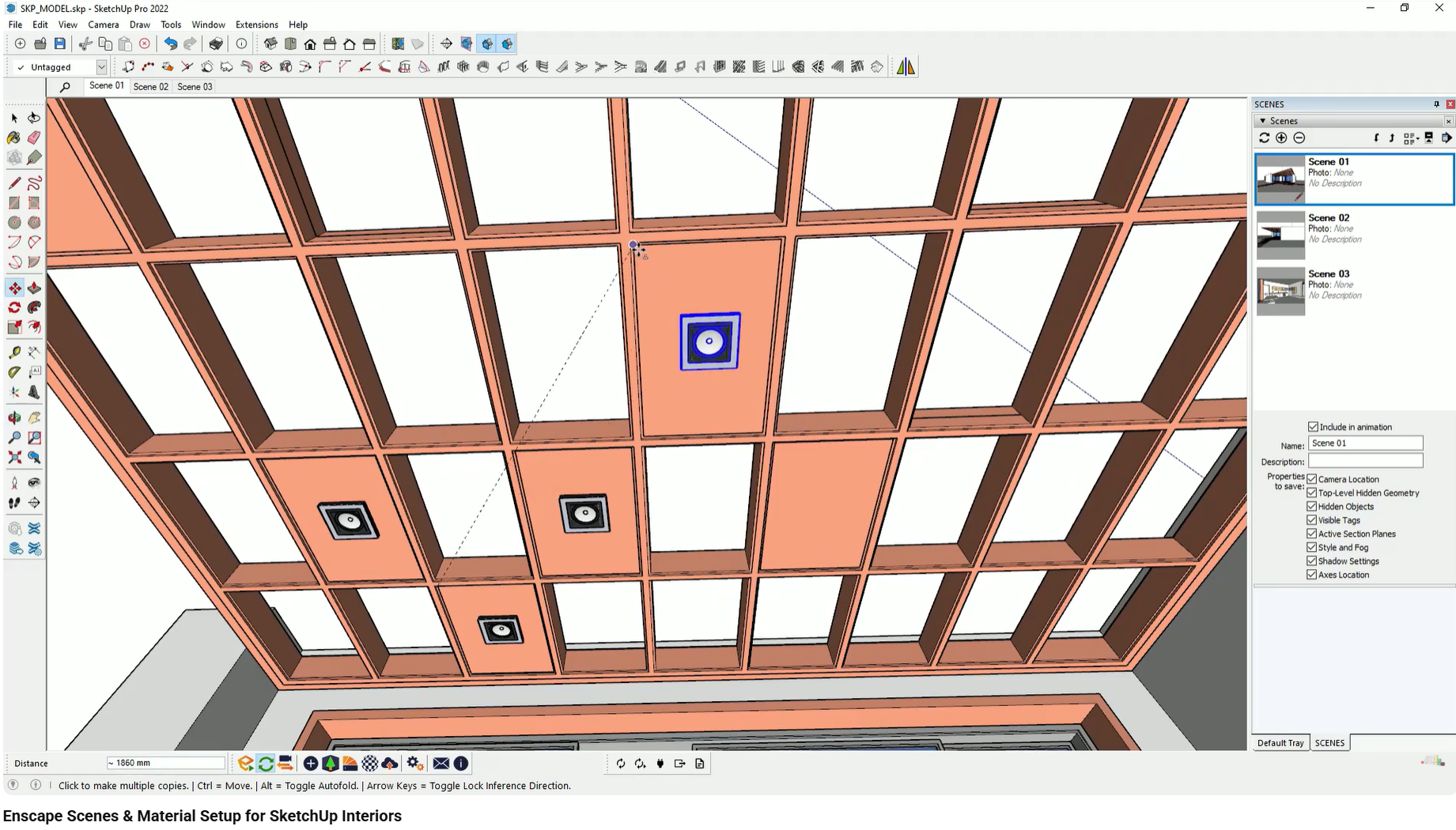Click the Add Scene plus icon
Image resolution: width=1456 pixels, height=830 pixels.
point(1281,138)
